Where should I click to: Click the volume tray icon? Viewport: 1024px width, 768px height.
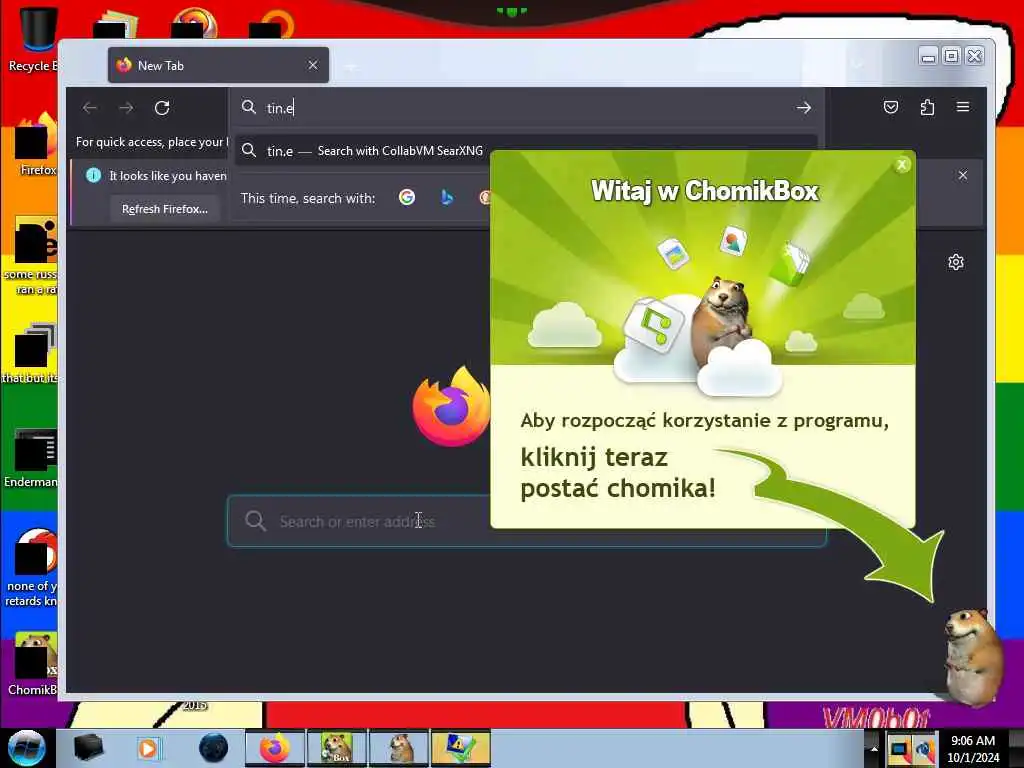(925, 749)
